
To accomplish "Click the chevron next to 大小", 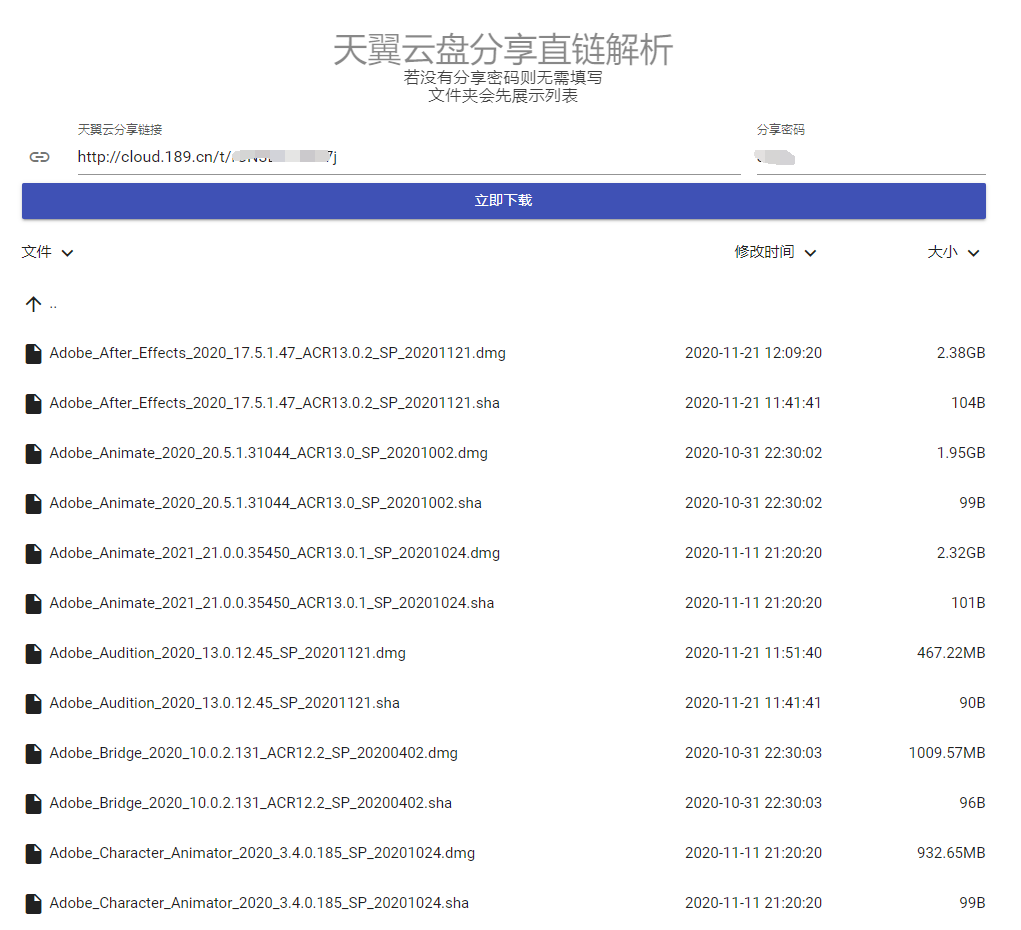I will (x=973, y=253).
